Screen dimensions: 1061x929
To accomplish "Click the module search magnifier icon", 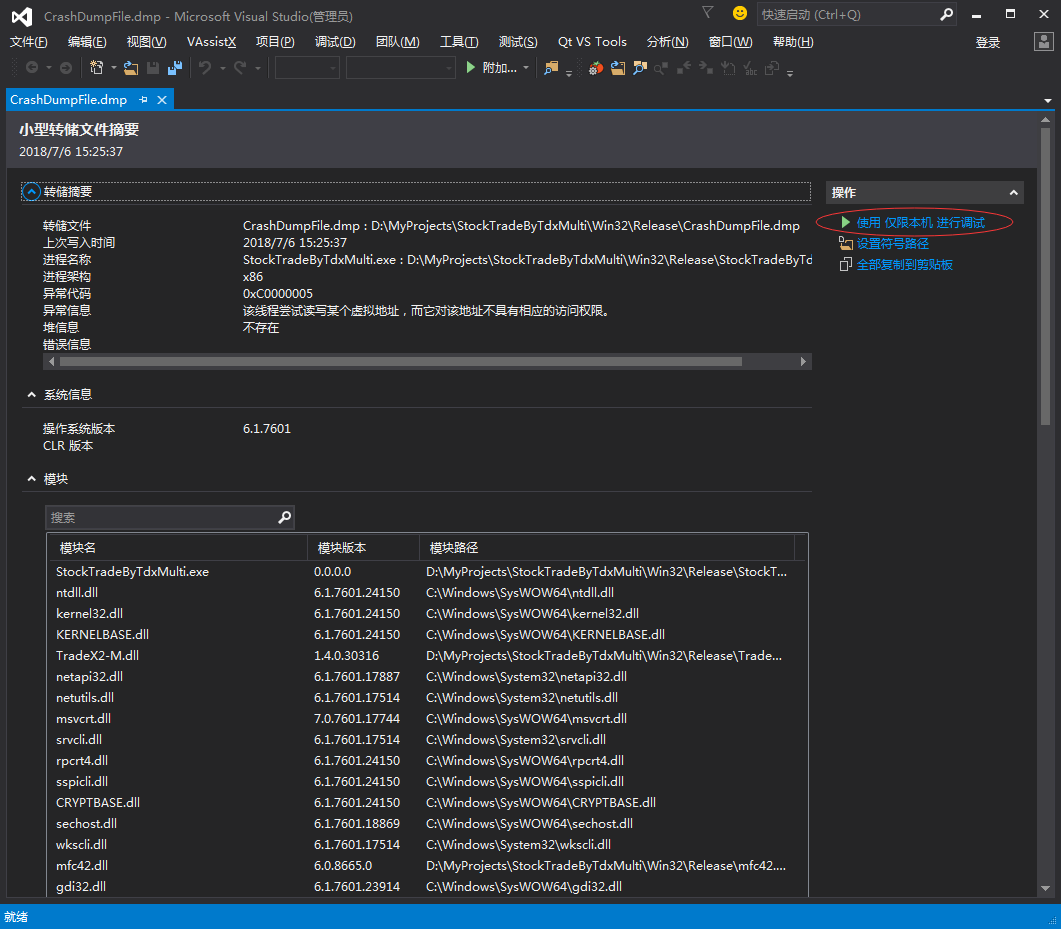I will point(285,517).
